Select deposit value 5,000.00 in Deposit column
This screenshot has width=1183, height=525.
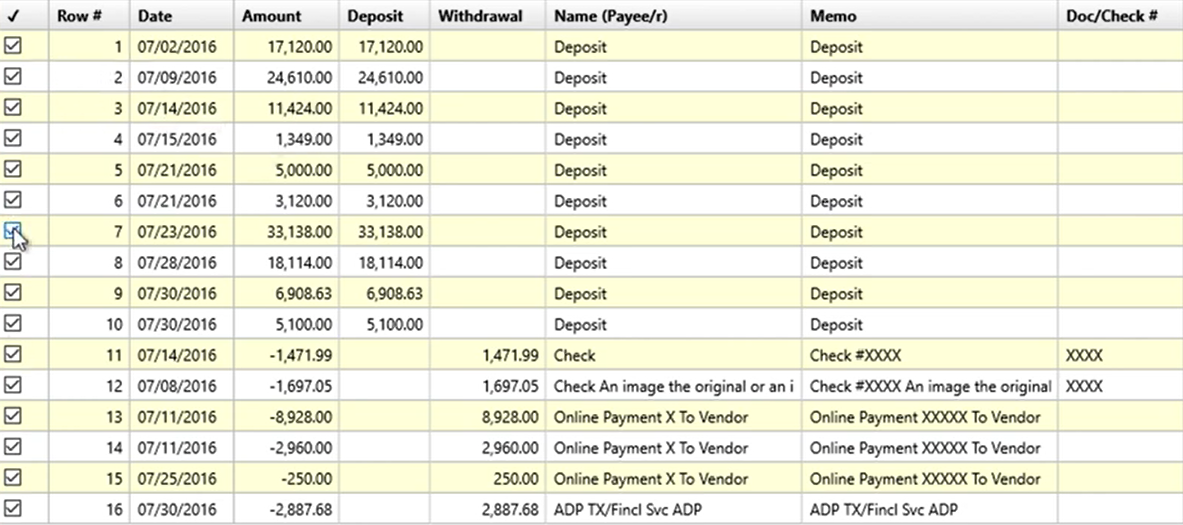tap(385, 170)
